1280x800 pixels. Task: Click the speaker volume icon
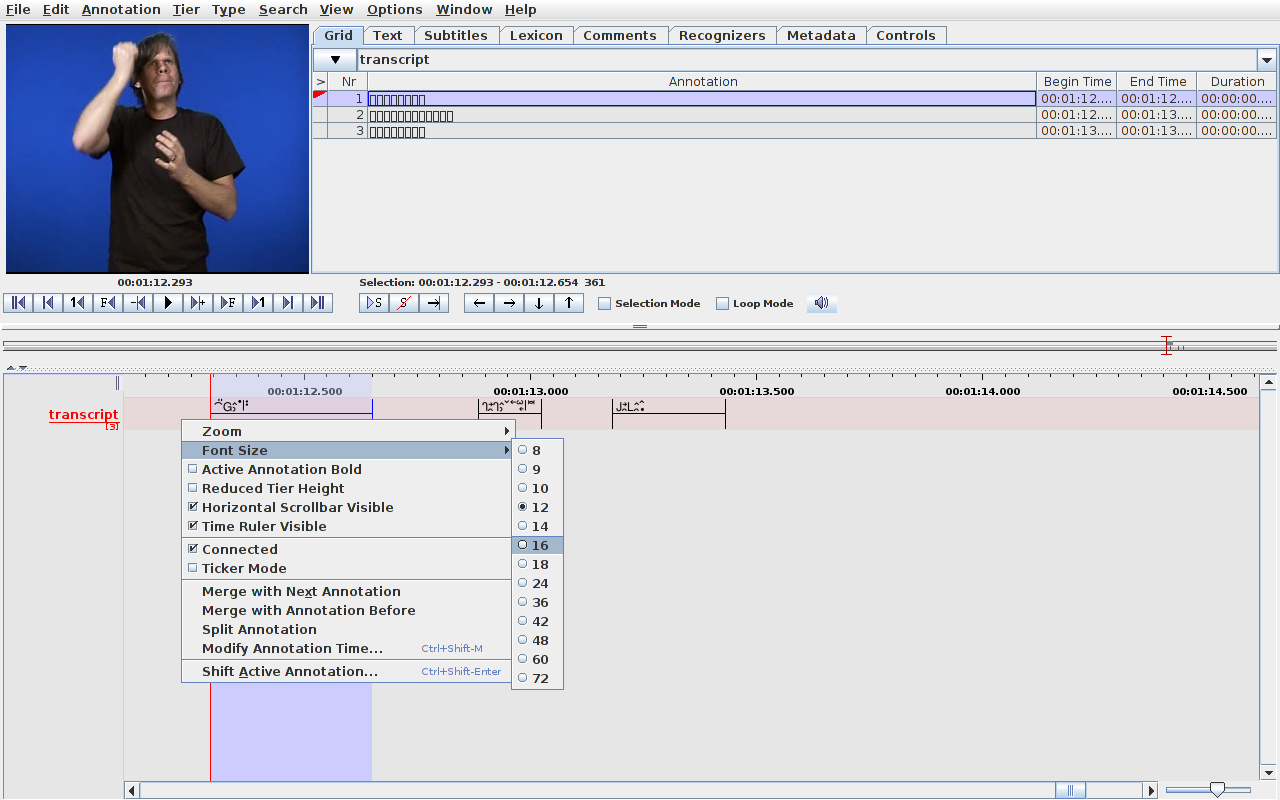point(822,303)
